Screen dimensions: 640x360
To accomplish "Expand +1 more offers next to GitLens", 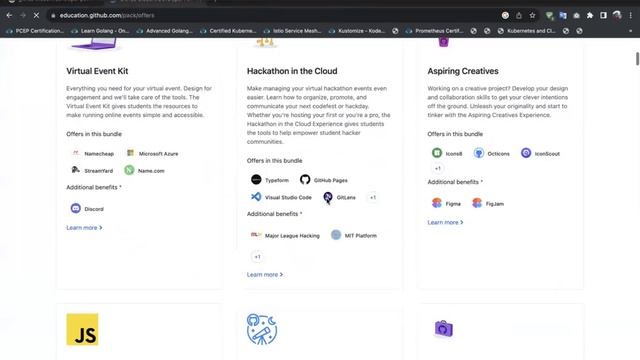I will (373, 198).
